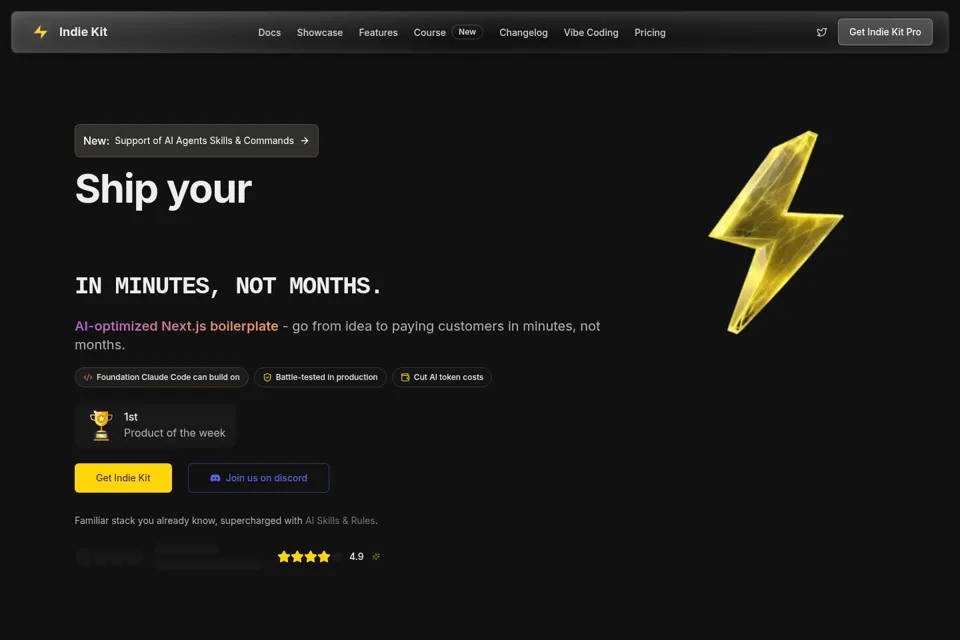Open the Vibe Coding nav link
This screenshot has width=960, height=640.
(591, 32)
